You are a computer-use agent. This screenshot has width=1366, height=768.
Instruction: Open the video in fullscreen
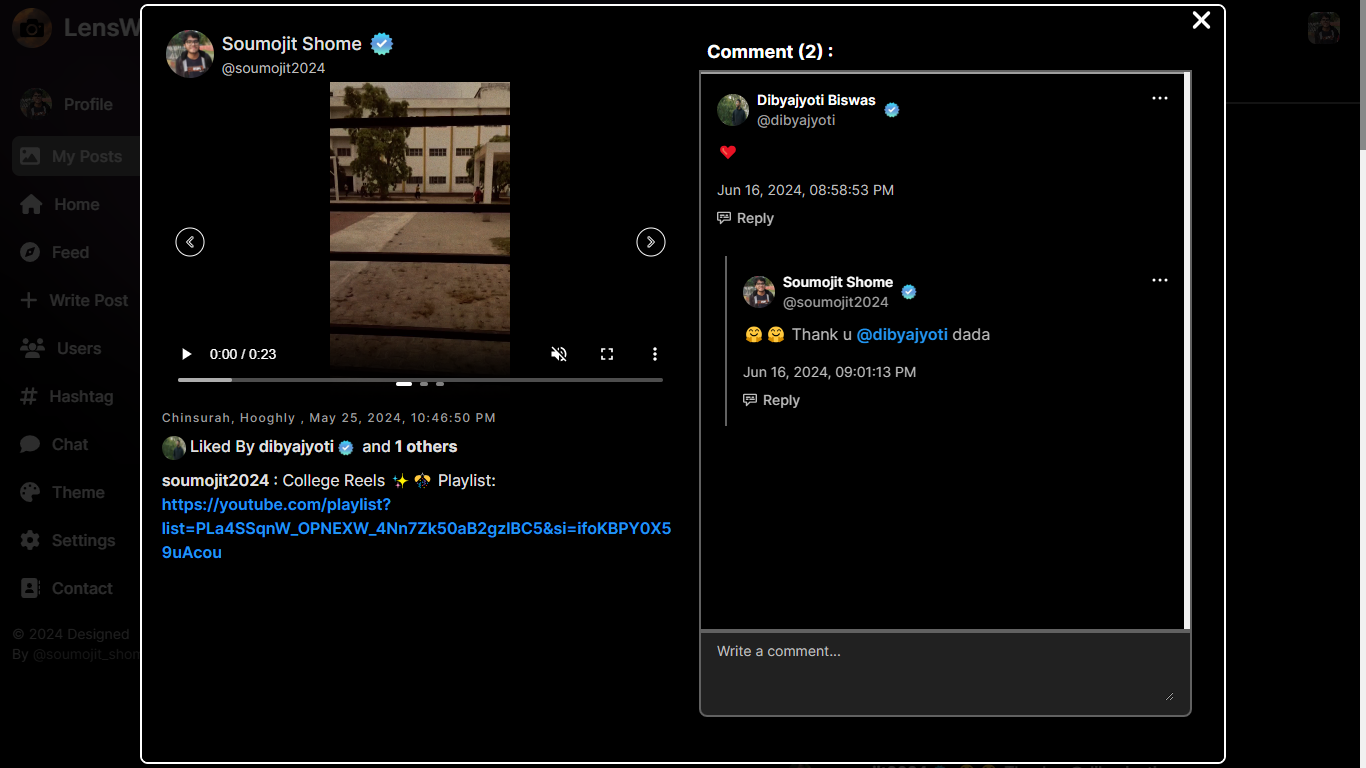[x=607, y=354]
